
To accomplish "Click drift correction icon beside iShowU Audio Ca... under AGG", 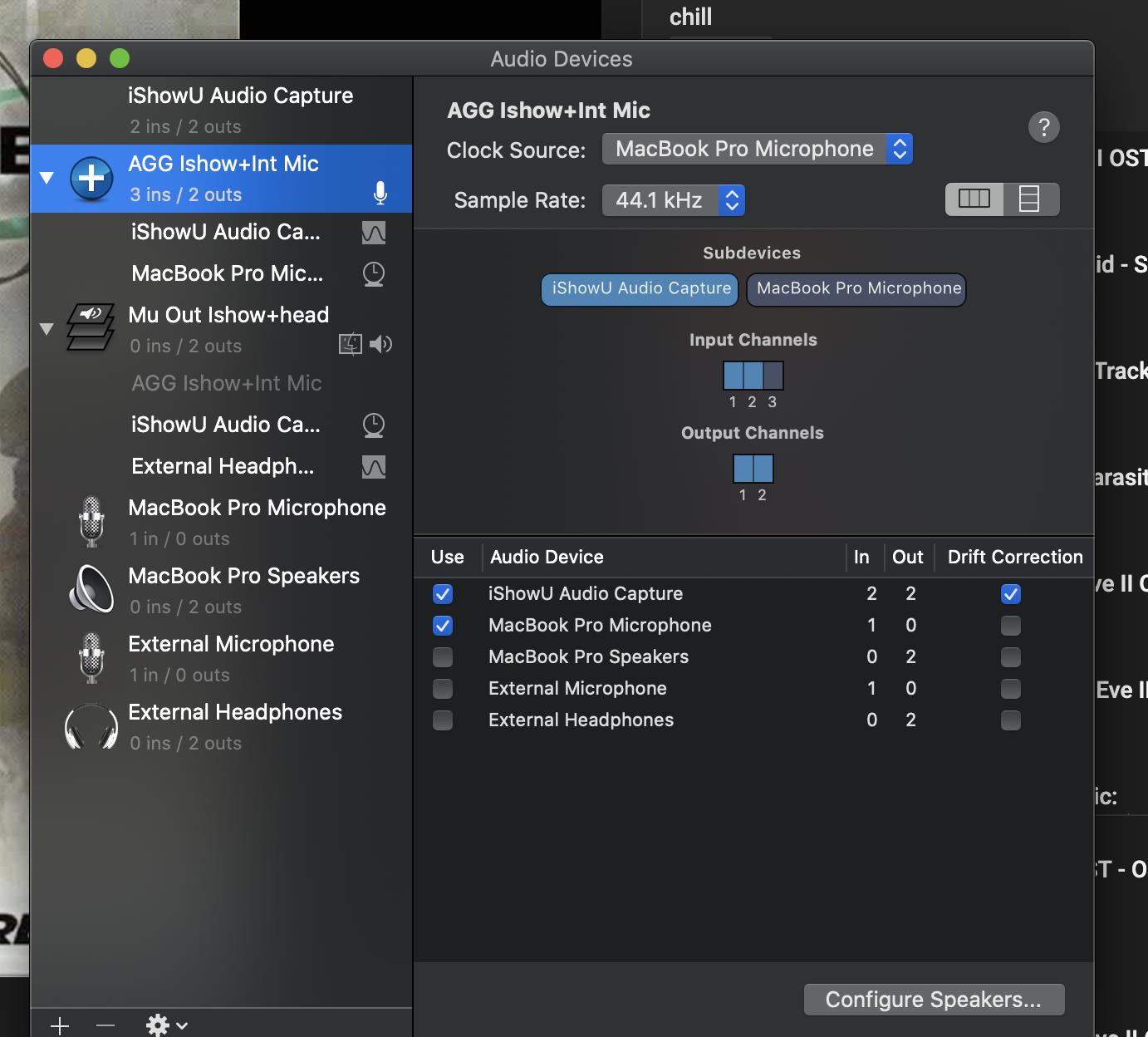I will click(374, 233).
